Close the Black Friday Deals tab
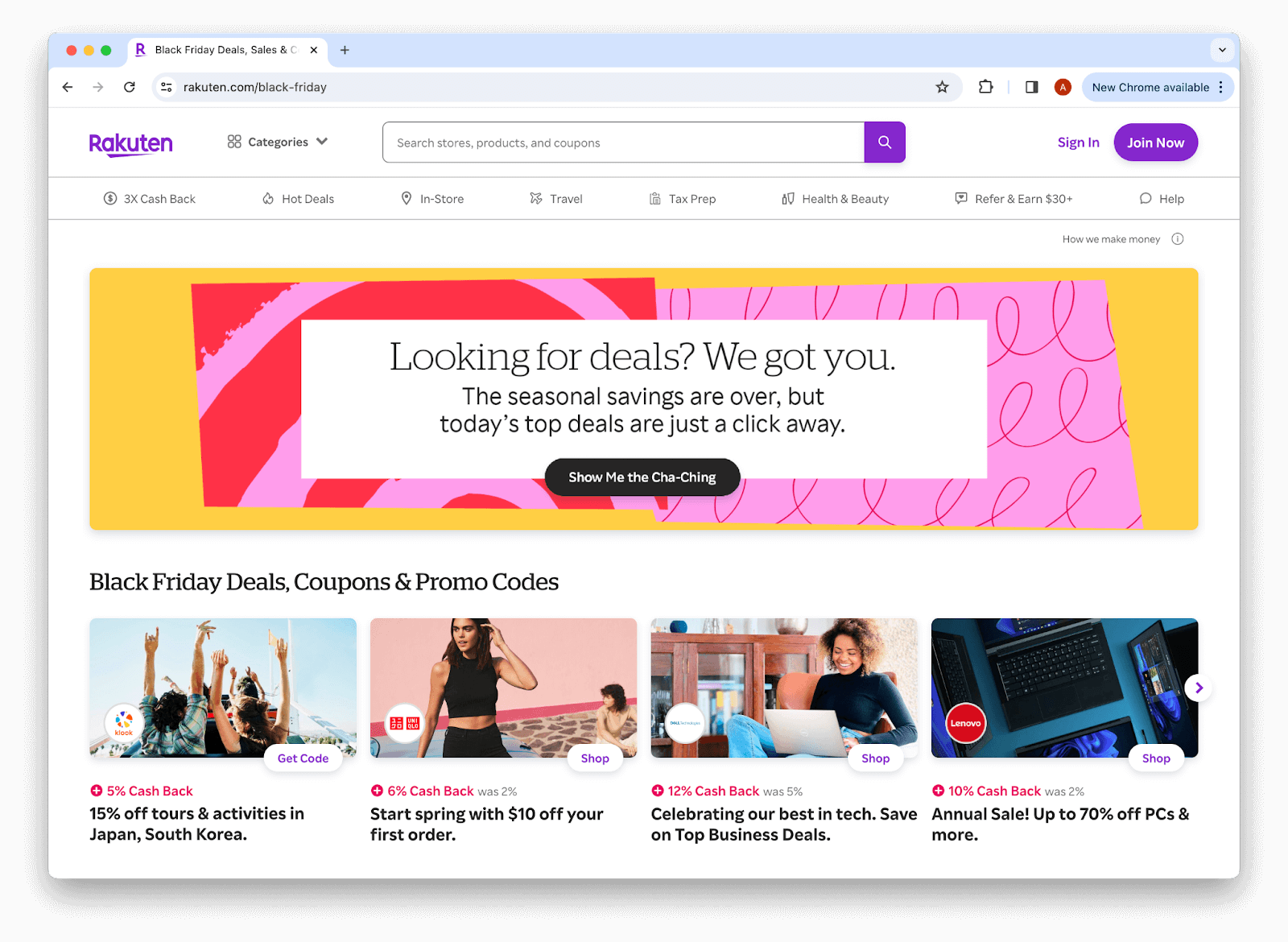 tap(314, 50)
